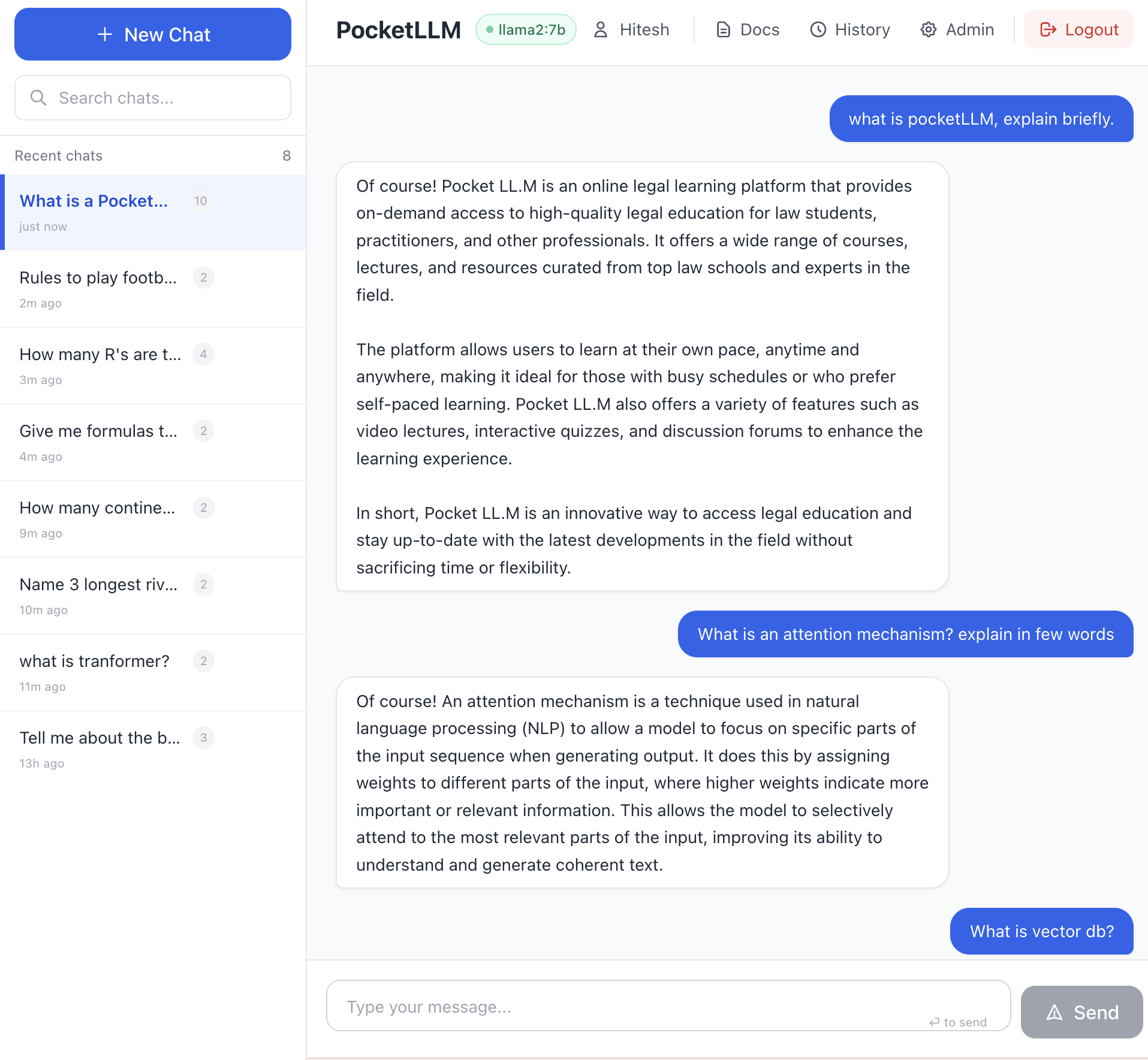Image resolution: width=1148 pixels, height=1060 pixels.
Task: Click the History clock icon
Action: pos(818,29)
